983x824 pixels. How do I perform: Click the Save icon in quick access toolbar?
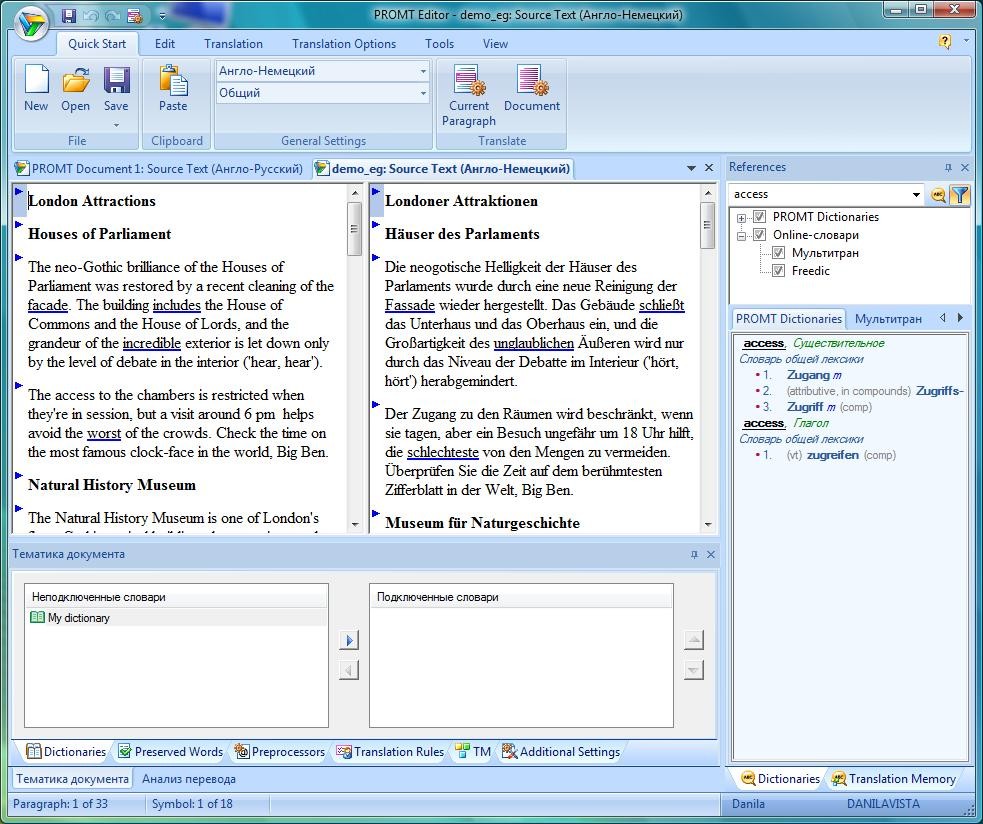pos(69,15)
